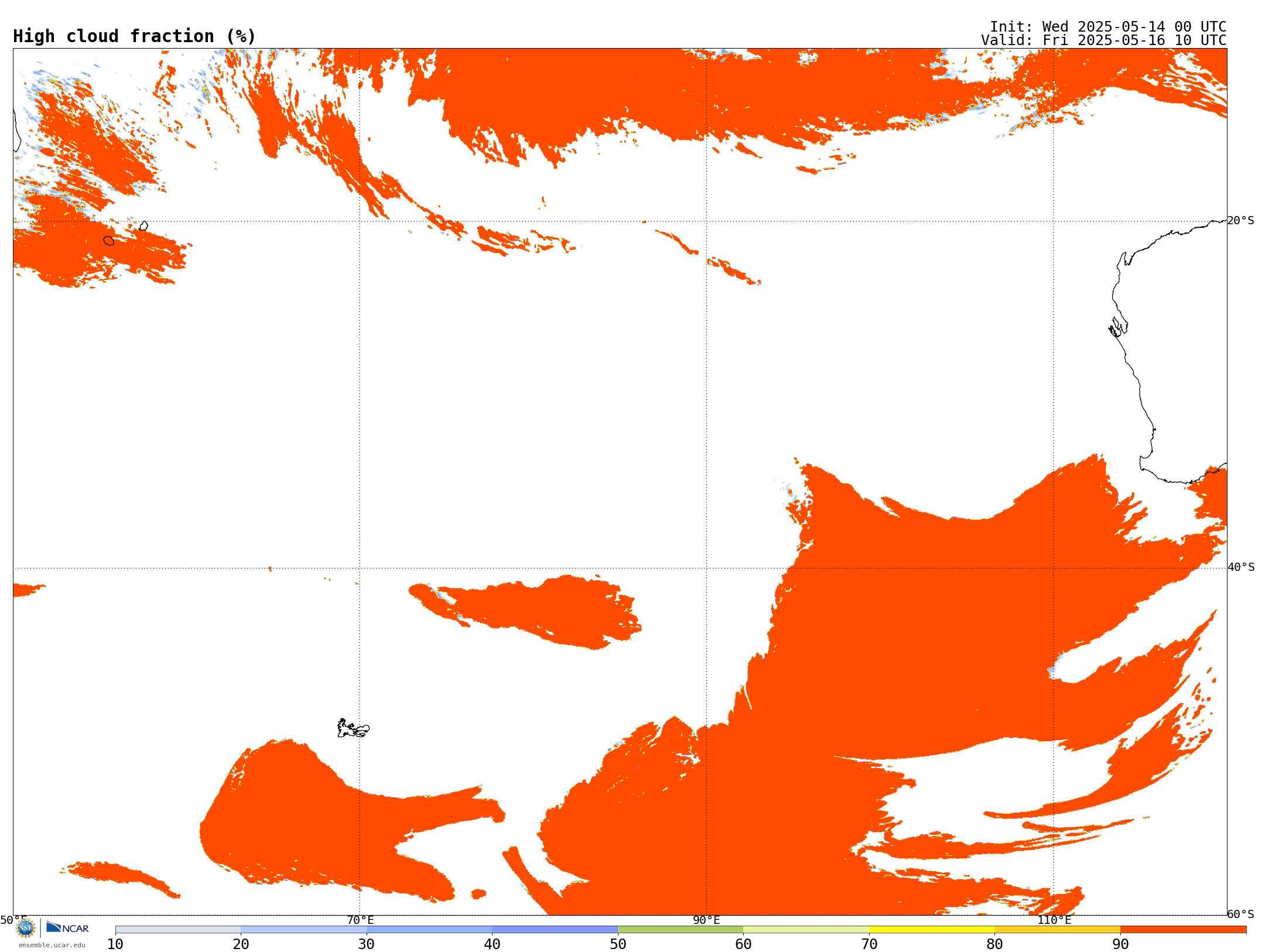Click the Réunion island outline below 20°S

[x=109, y=241]
